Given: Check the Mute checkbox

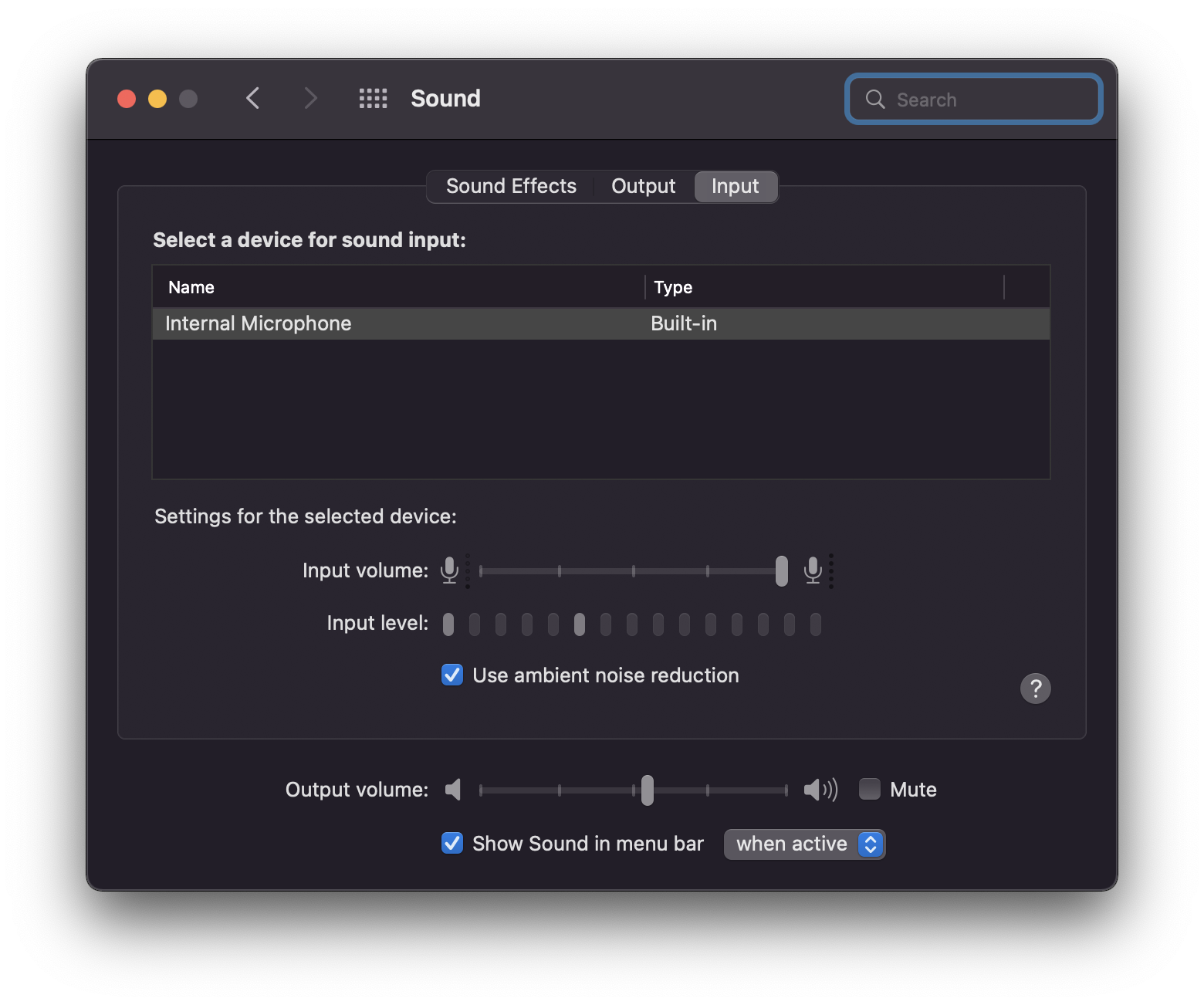Looking at the screenshot, I should [870, 790].
